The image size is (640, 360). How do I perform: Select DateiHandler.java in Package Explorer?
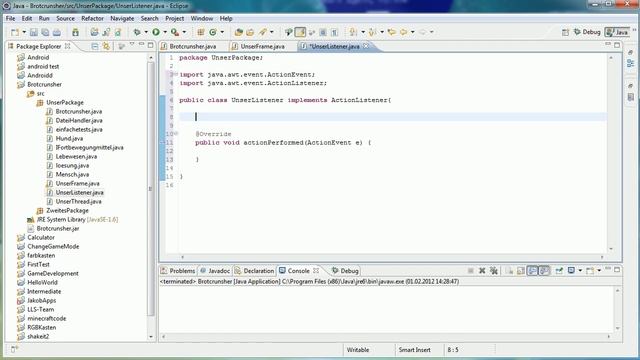[x=79, y=120]
